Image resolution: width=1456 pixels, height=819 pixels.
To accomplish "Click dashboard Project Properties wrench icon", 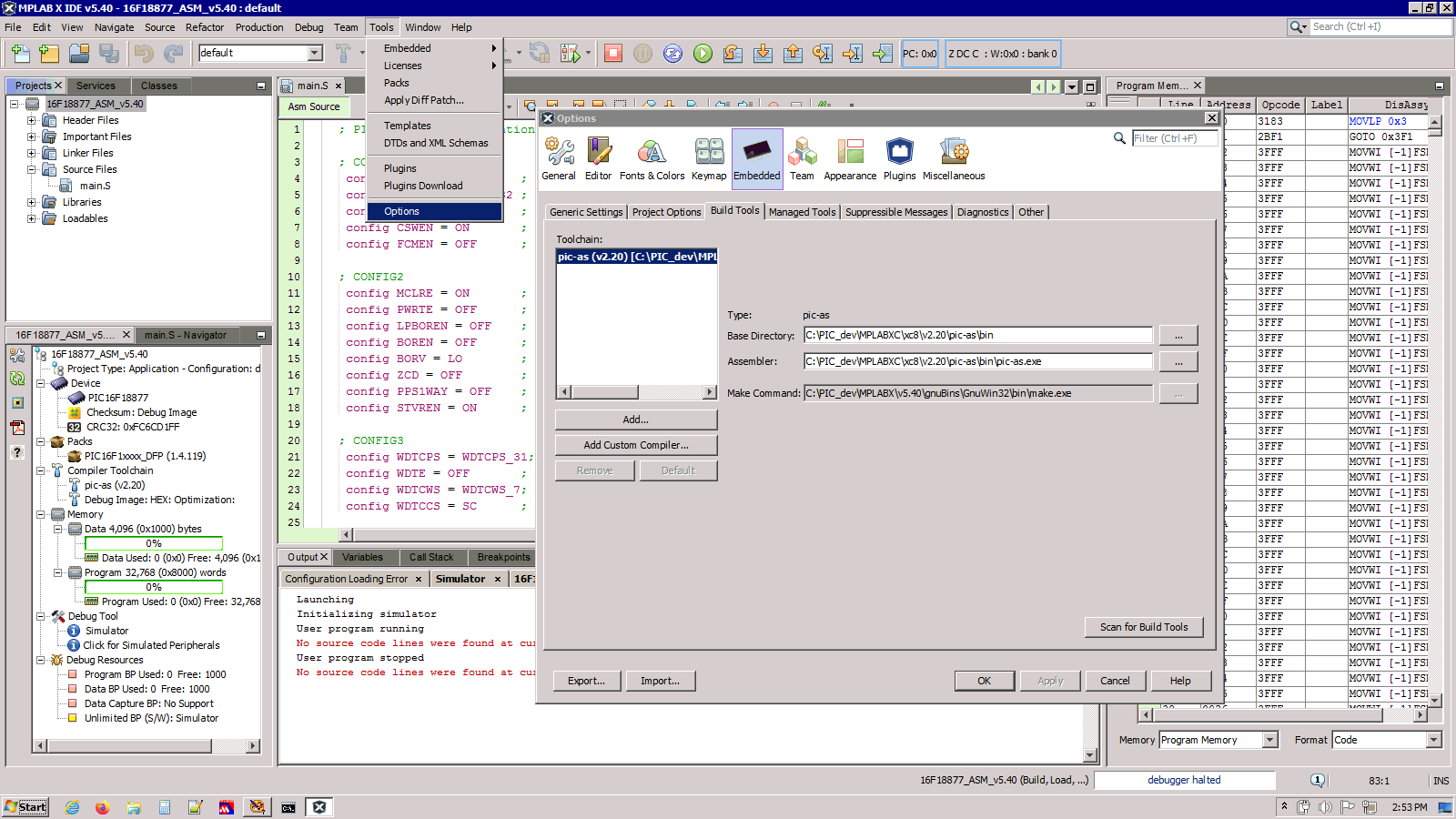I will coord(17,355).
